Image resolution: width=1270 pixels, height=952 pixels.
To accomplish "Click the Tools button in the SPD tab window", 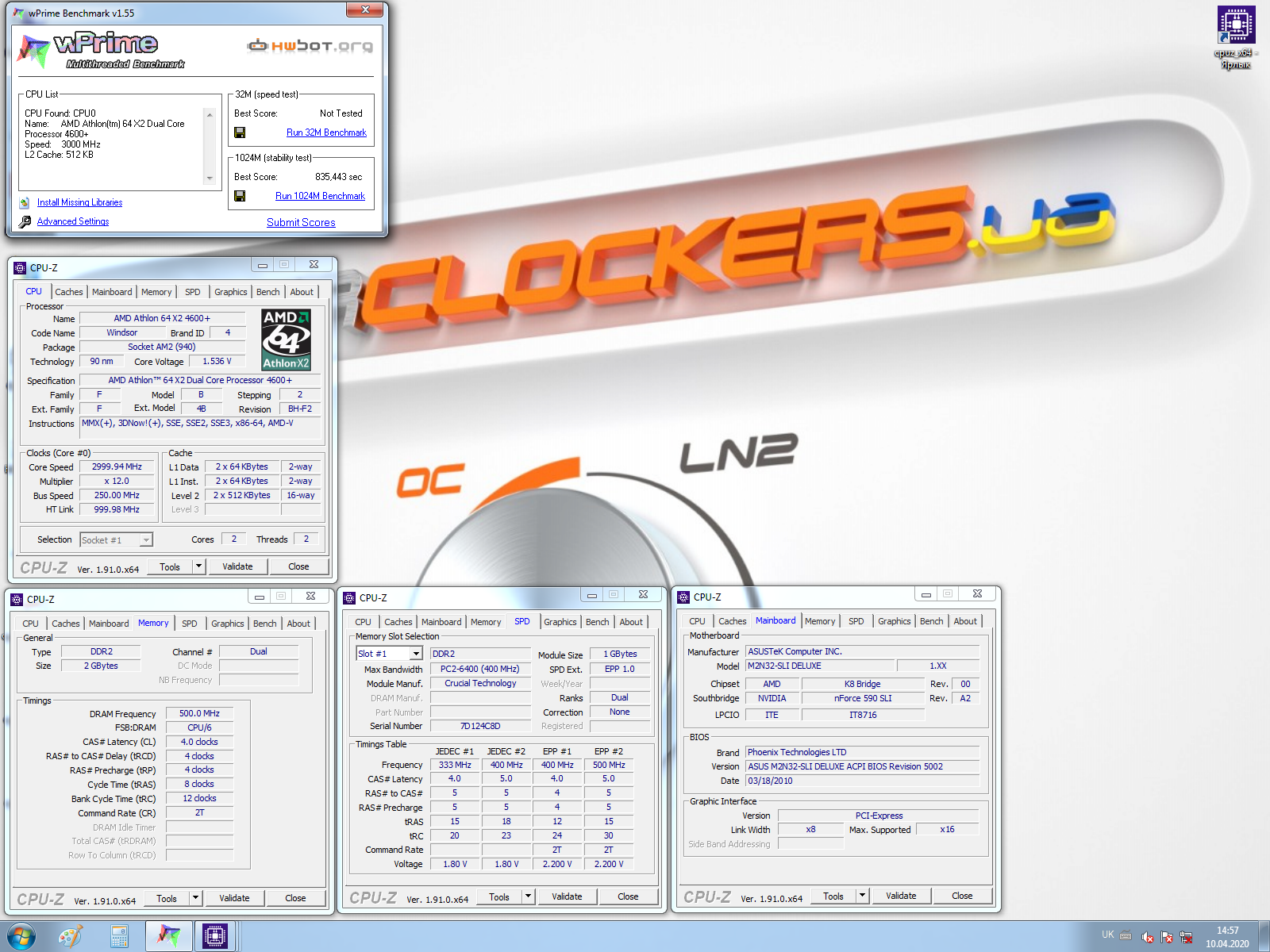I will [499, 896].
